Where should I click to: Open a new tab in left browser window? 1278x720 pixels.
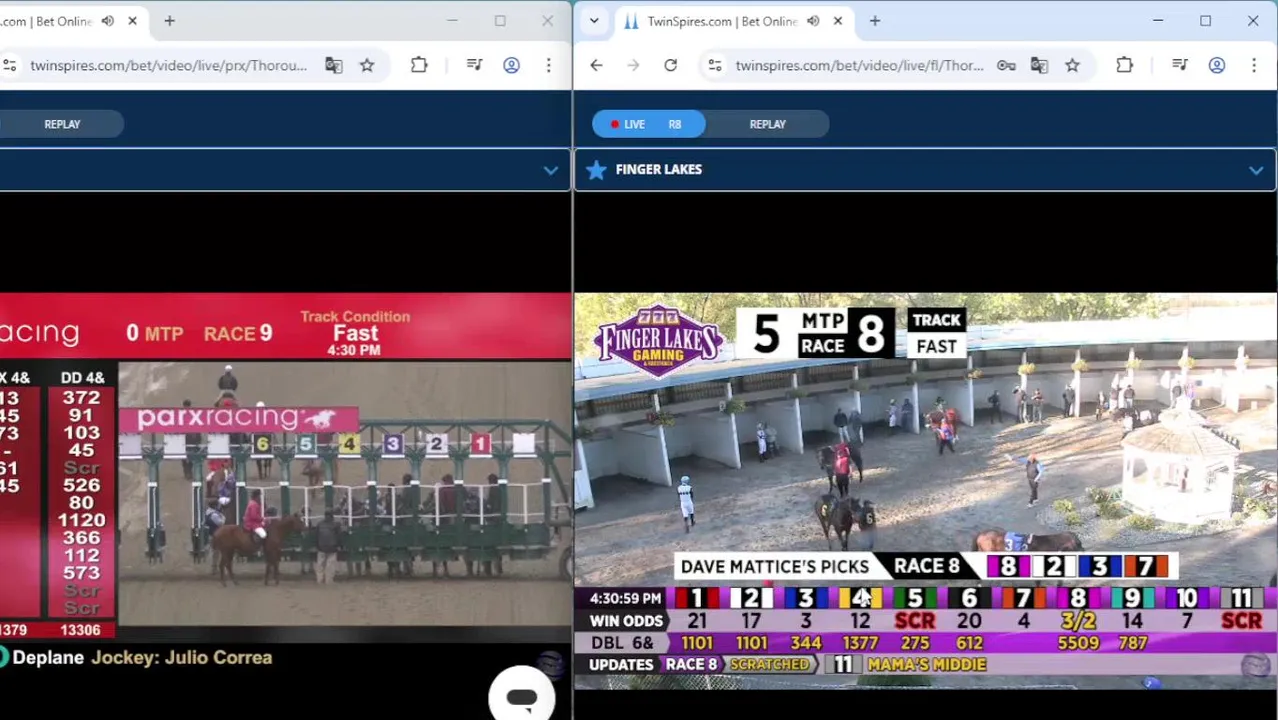(x=169, y=21)
